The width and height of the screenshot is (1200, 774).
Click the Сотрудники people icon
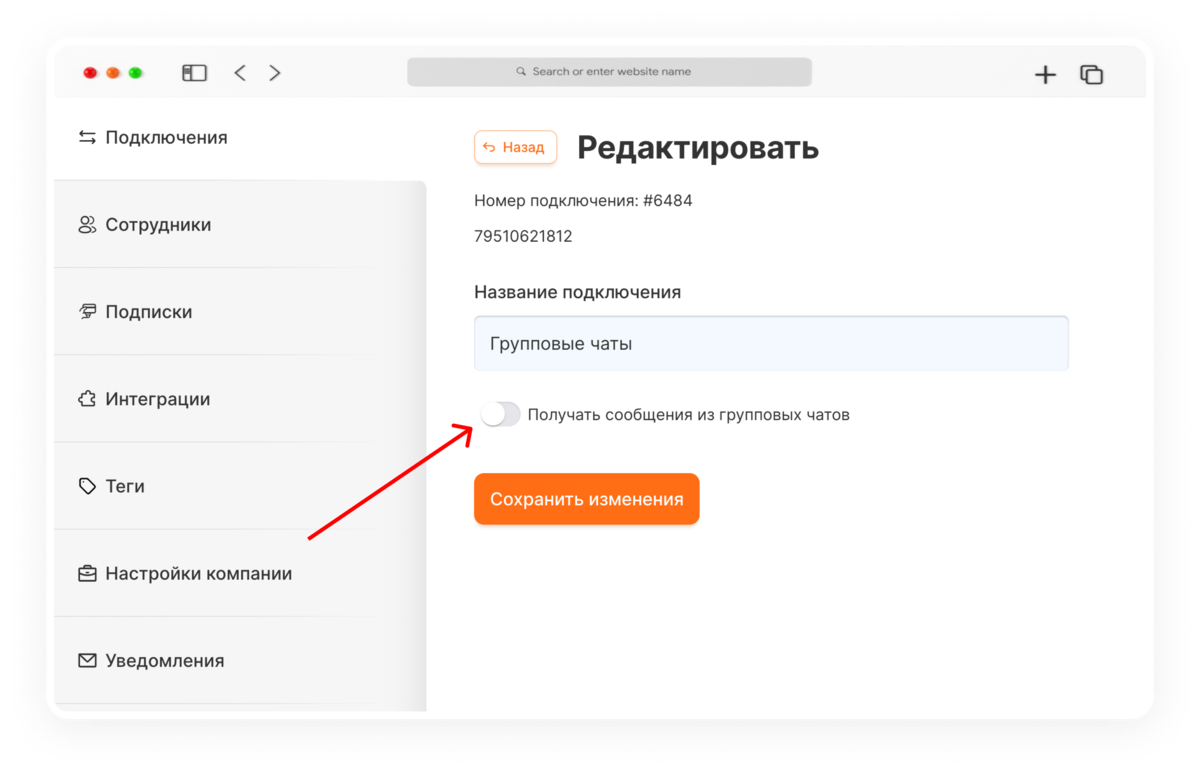87,225
